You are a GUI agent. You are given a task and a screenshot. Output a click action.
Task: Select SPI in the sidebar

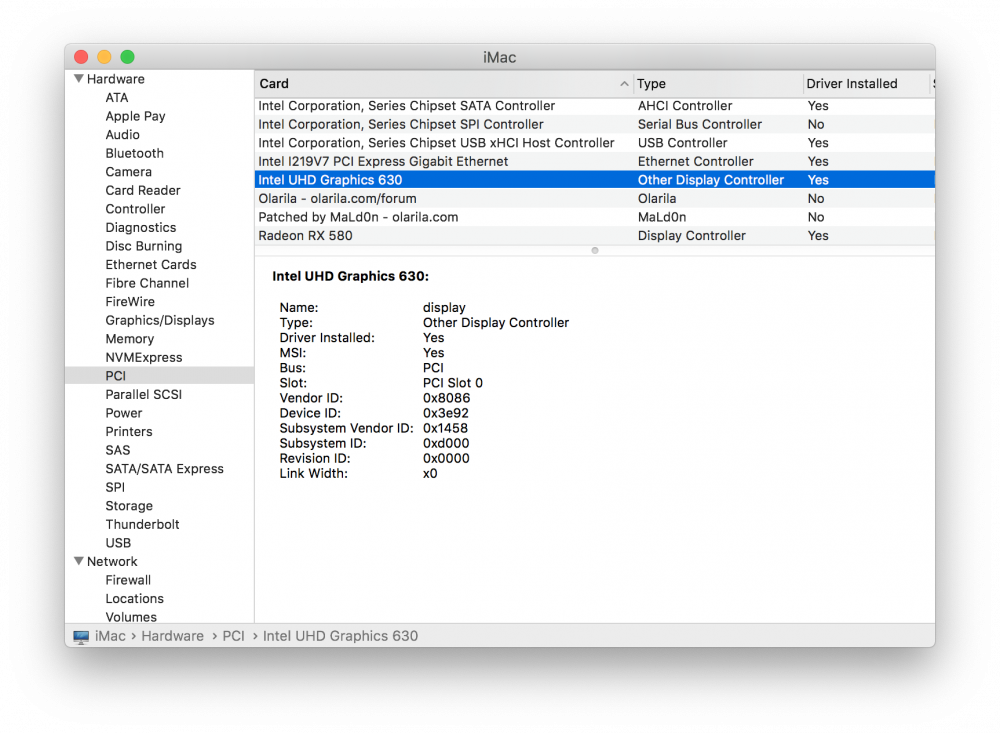coord(115,487)
